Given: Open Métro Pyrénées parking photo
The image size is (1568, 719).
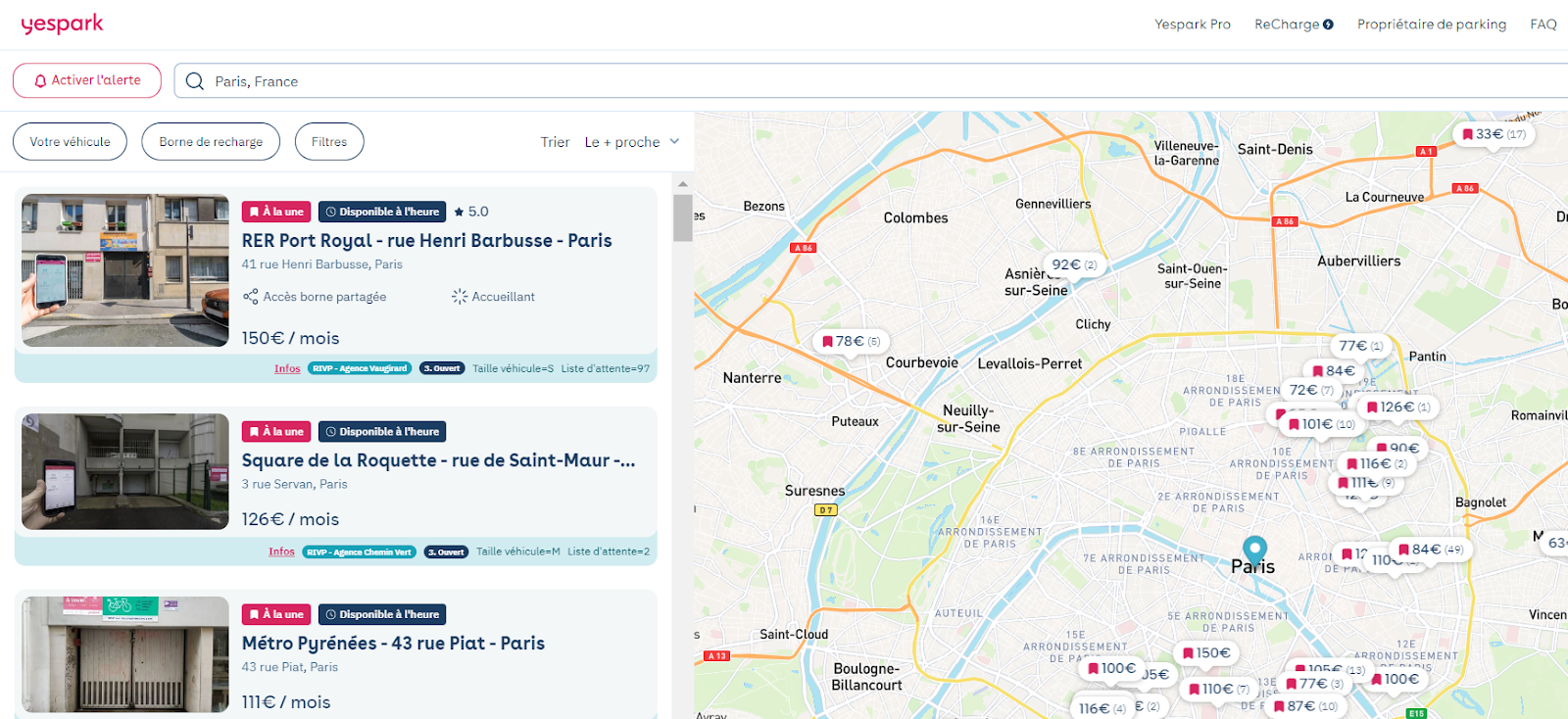Looking at the screenshot, I should point(125,654).
